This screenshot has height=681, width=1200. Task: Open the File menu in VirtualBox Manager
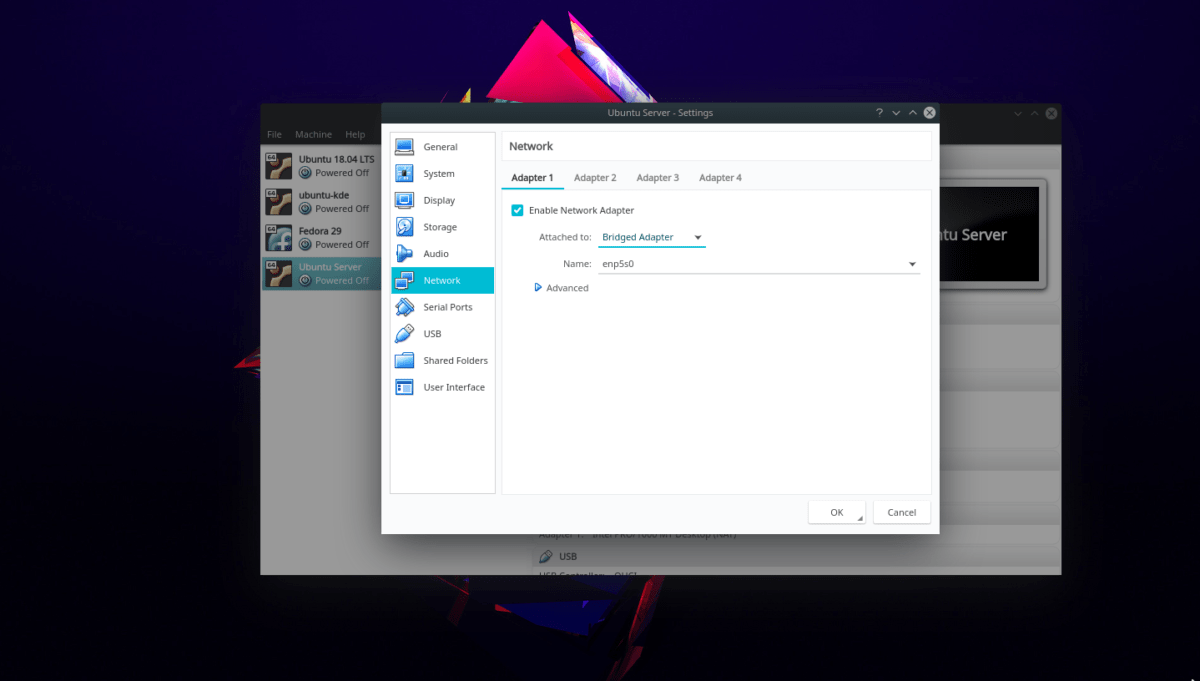pyautogui.click(x=274, y=134)
